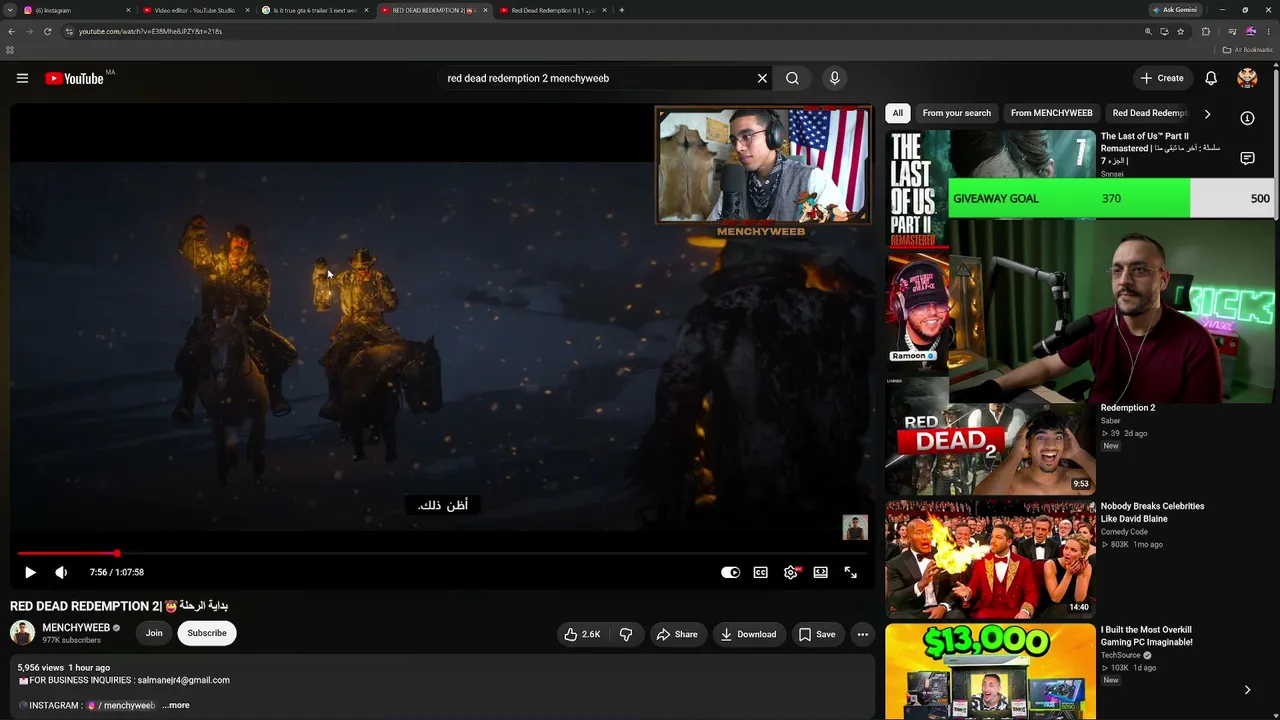Expand the description with ...more

pyautogui.click(x=176, y=705)
